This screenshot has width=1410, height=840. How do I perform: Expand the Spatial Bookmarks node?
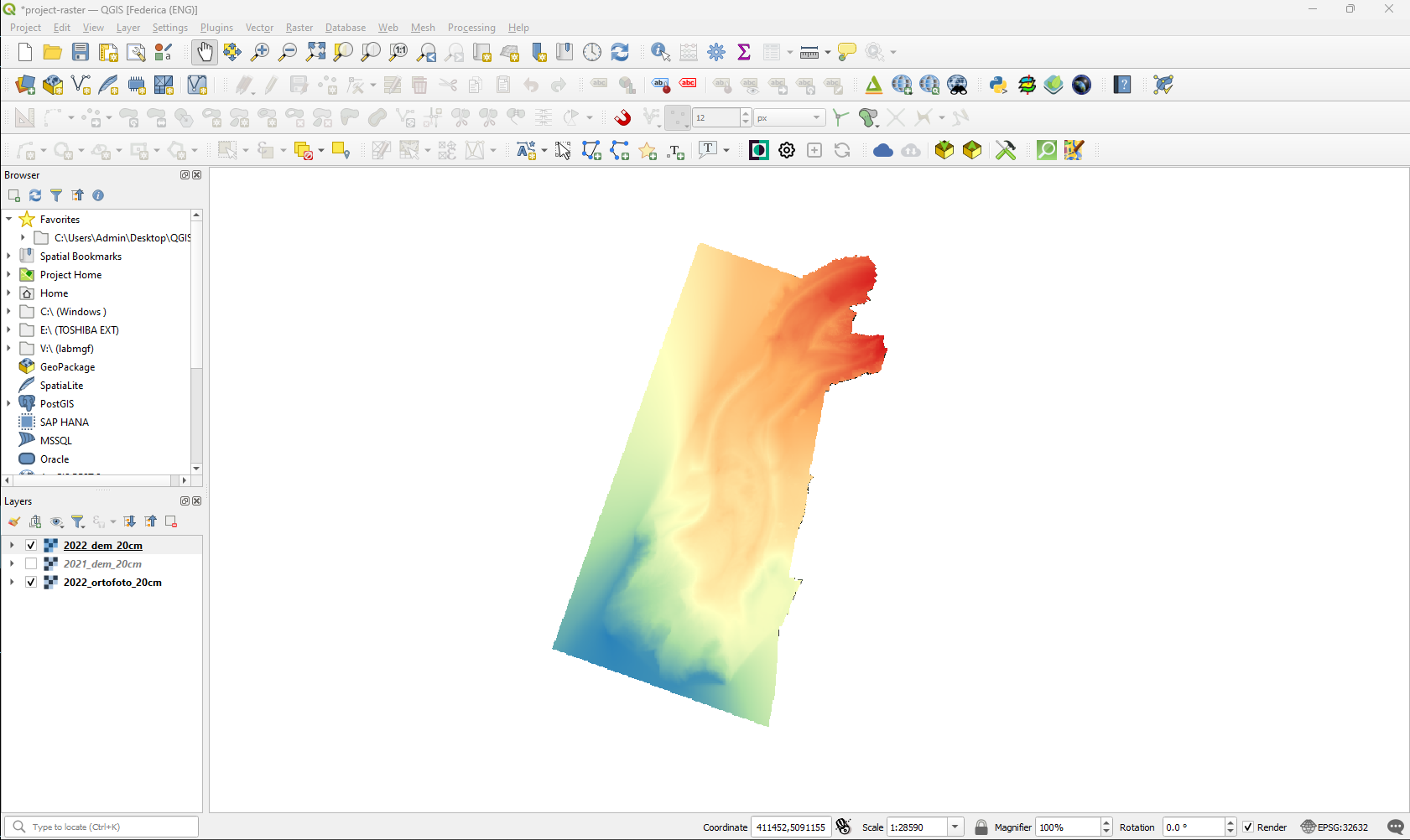click(9, 257)
